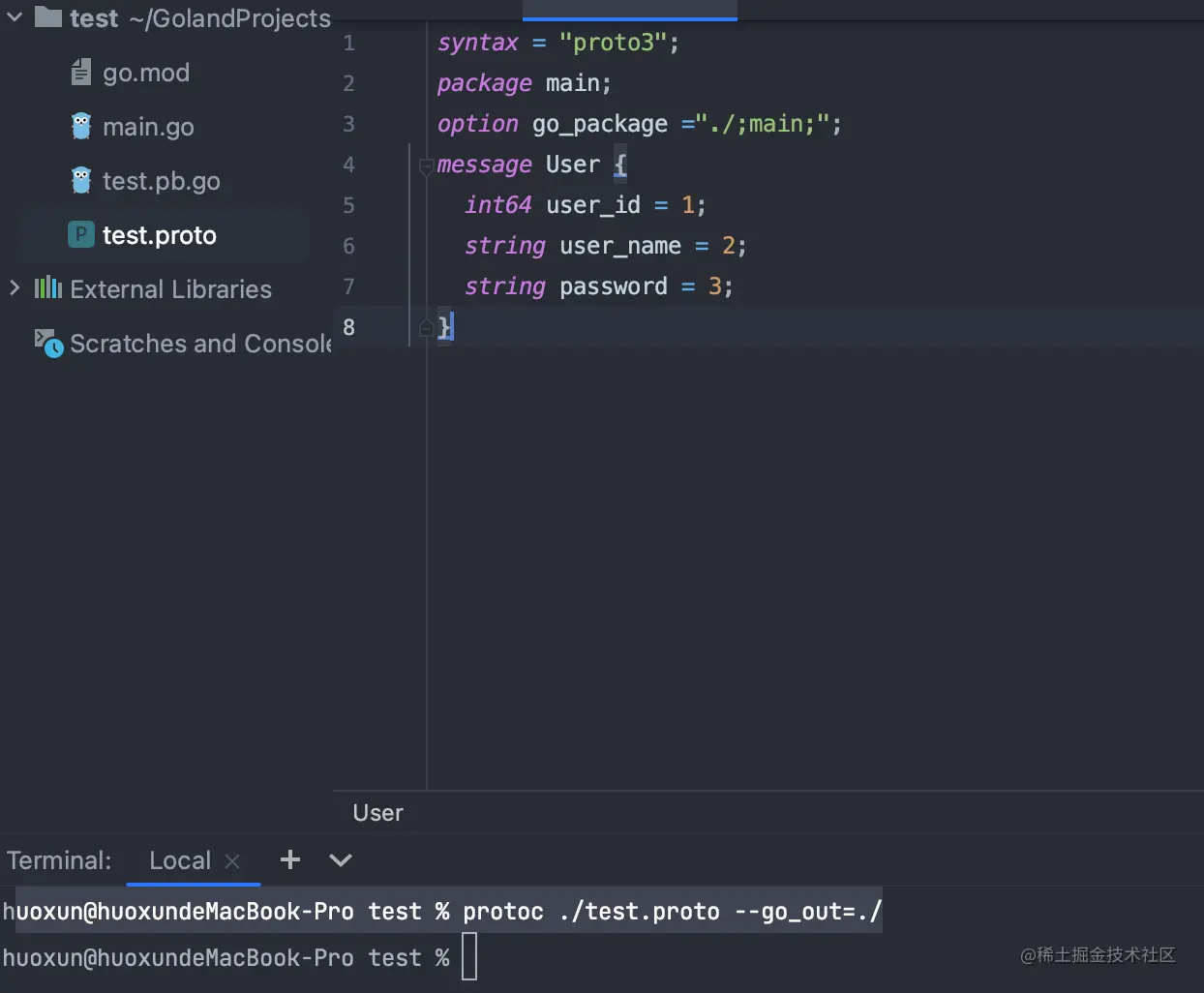Click go_package in the option line

click(x=600, y=125)
